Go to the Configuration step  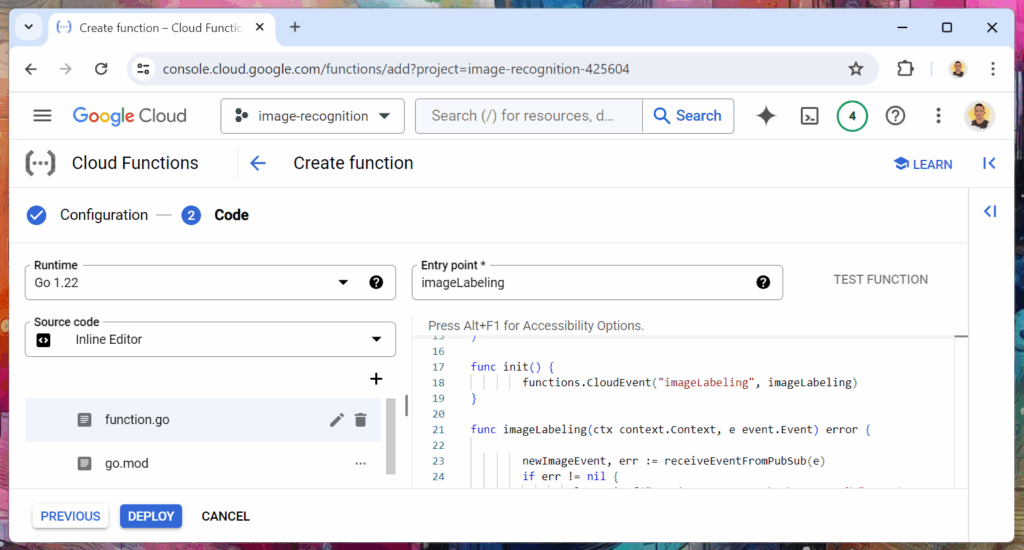[103, 215]
